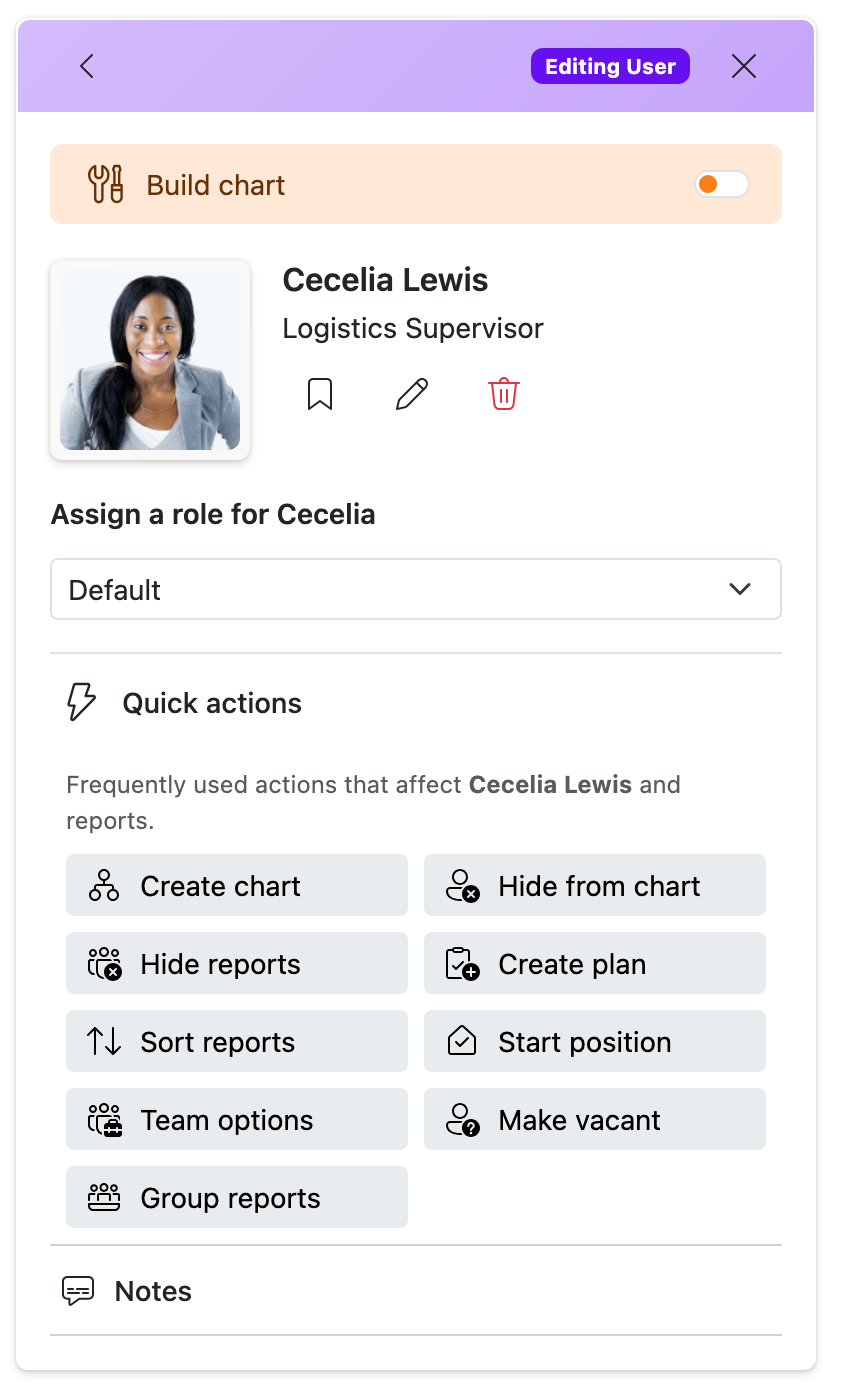850x1400 pixels.
Task: Click the Quick actions section header
Action: tap(416, 703)
